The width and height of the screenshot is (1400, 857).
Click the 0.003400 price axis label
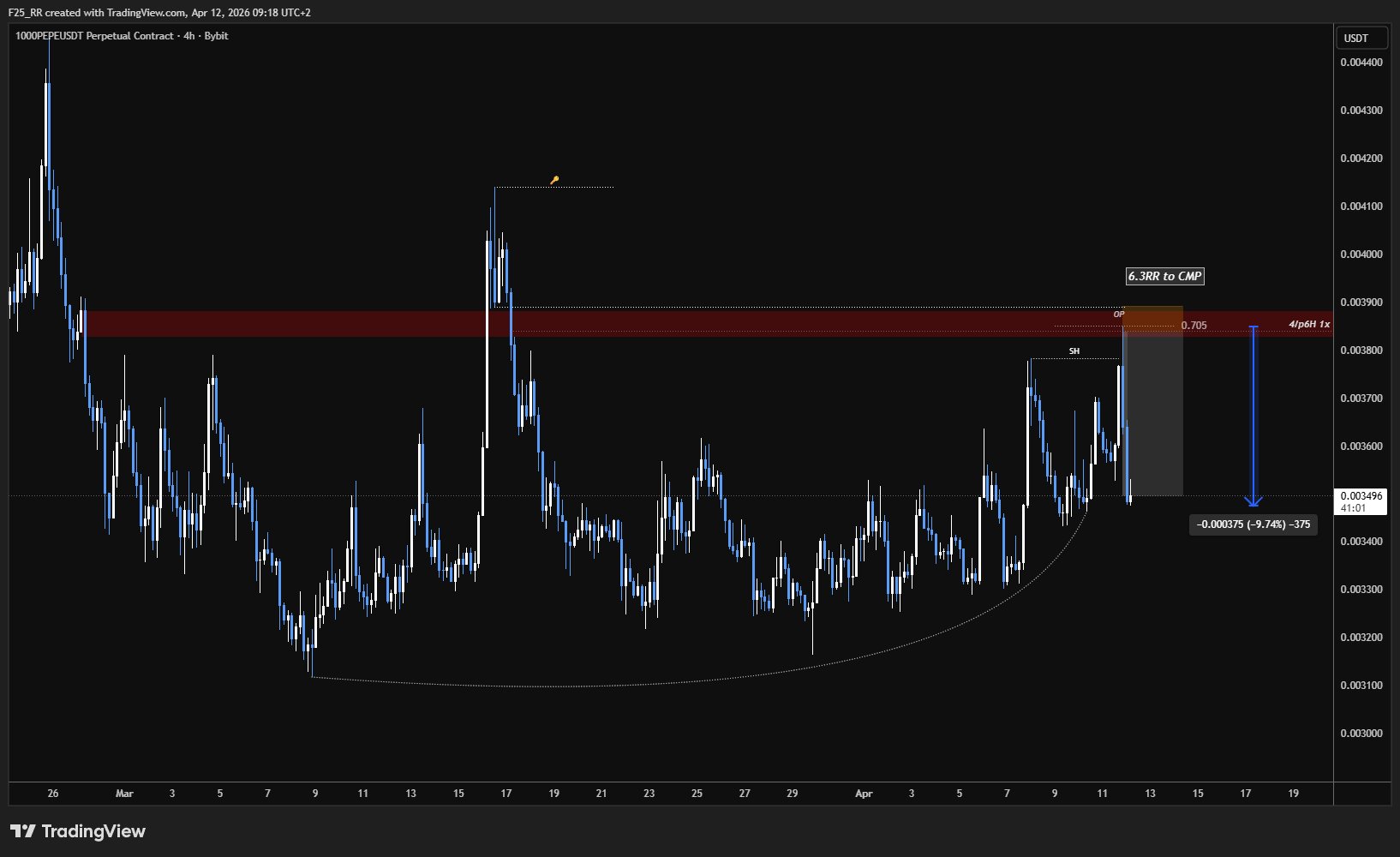[1361, 542]
